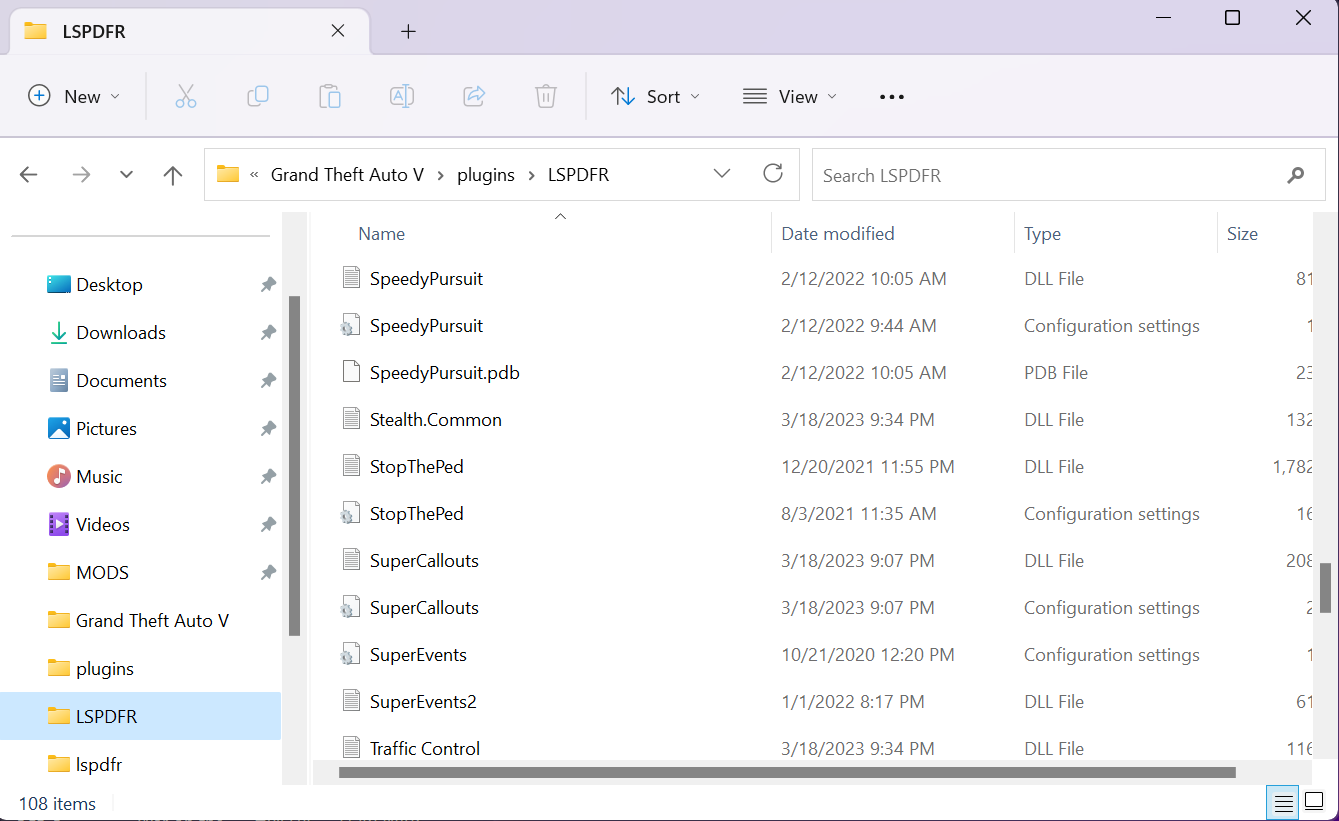Open the See more ellipsis menu
The height and width of the screenshot is (821, 1339).
click(x=891, y=96)
